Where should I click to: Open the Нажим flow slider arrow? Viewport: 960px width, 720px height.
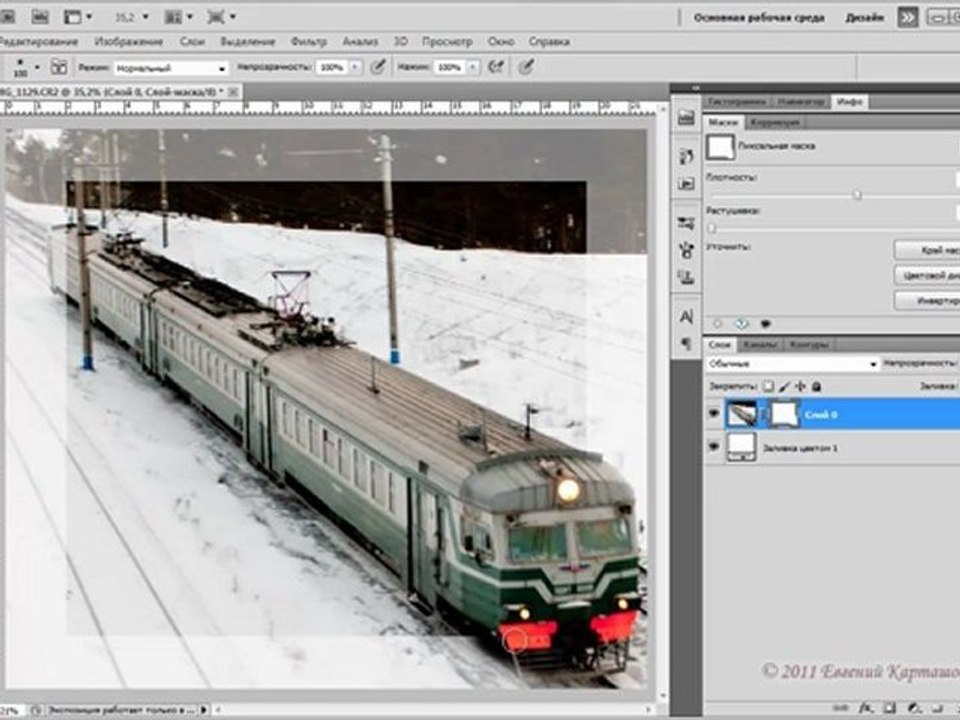tap(473, 67)
